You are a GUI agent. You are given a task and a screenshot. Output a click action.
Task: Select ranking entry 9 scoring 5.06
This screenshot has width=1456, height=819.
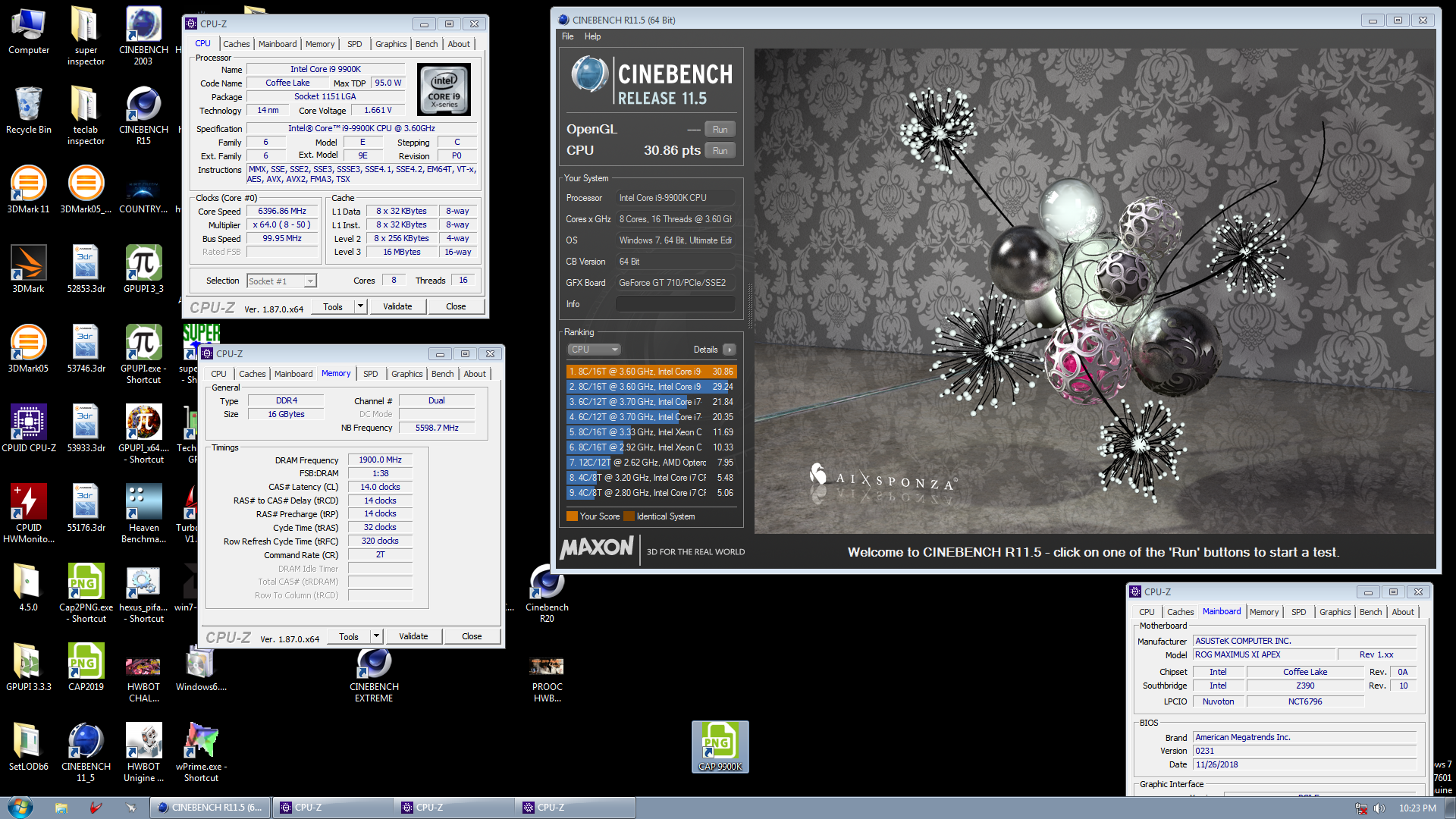click(651, 493)
